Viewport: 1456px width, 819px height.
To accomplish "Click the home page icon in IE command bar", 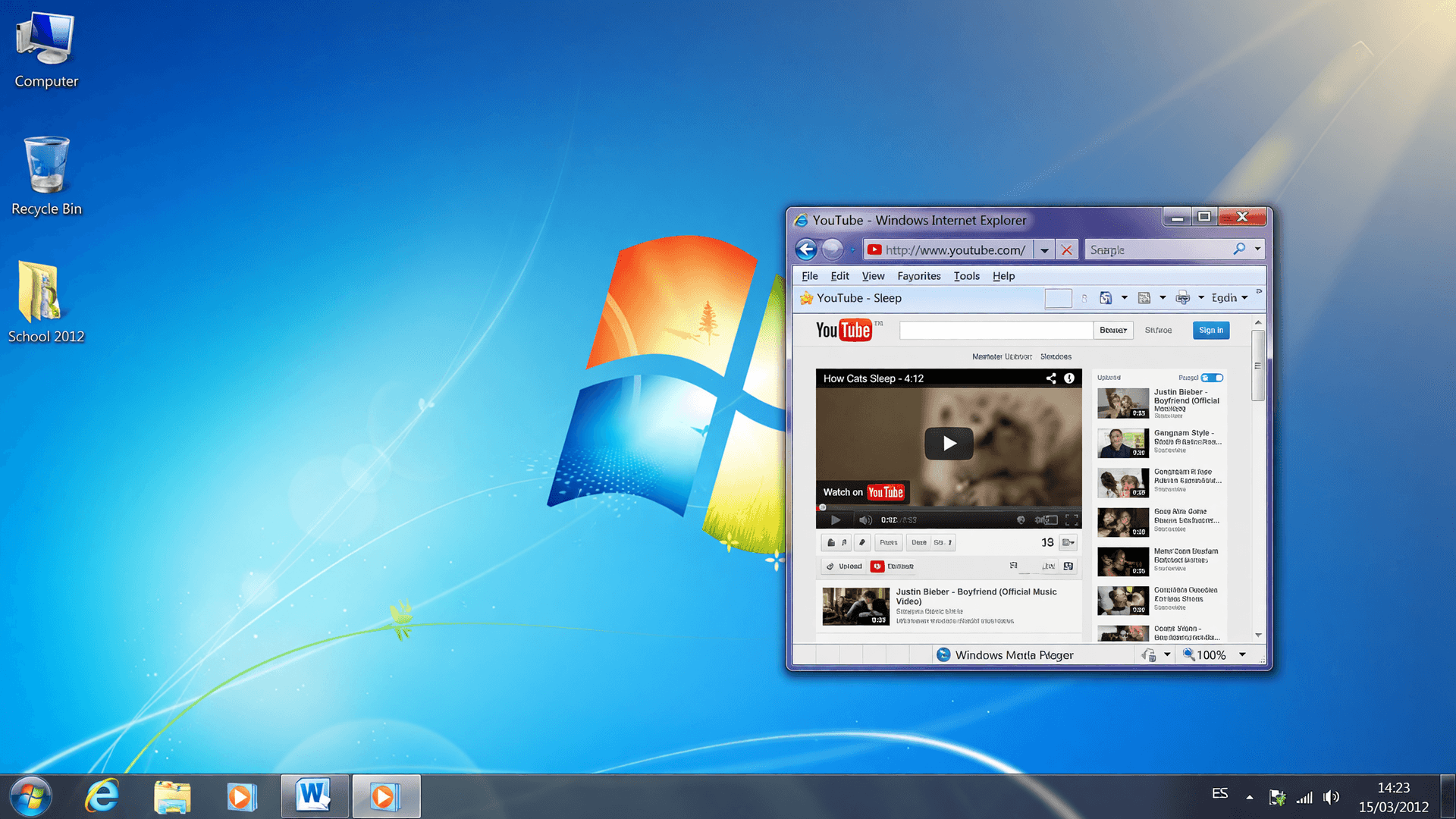I will pyautogui.click(x=1106, y=298).
